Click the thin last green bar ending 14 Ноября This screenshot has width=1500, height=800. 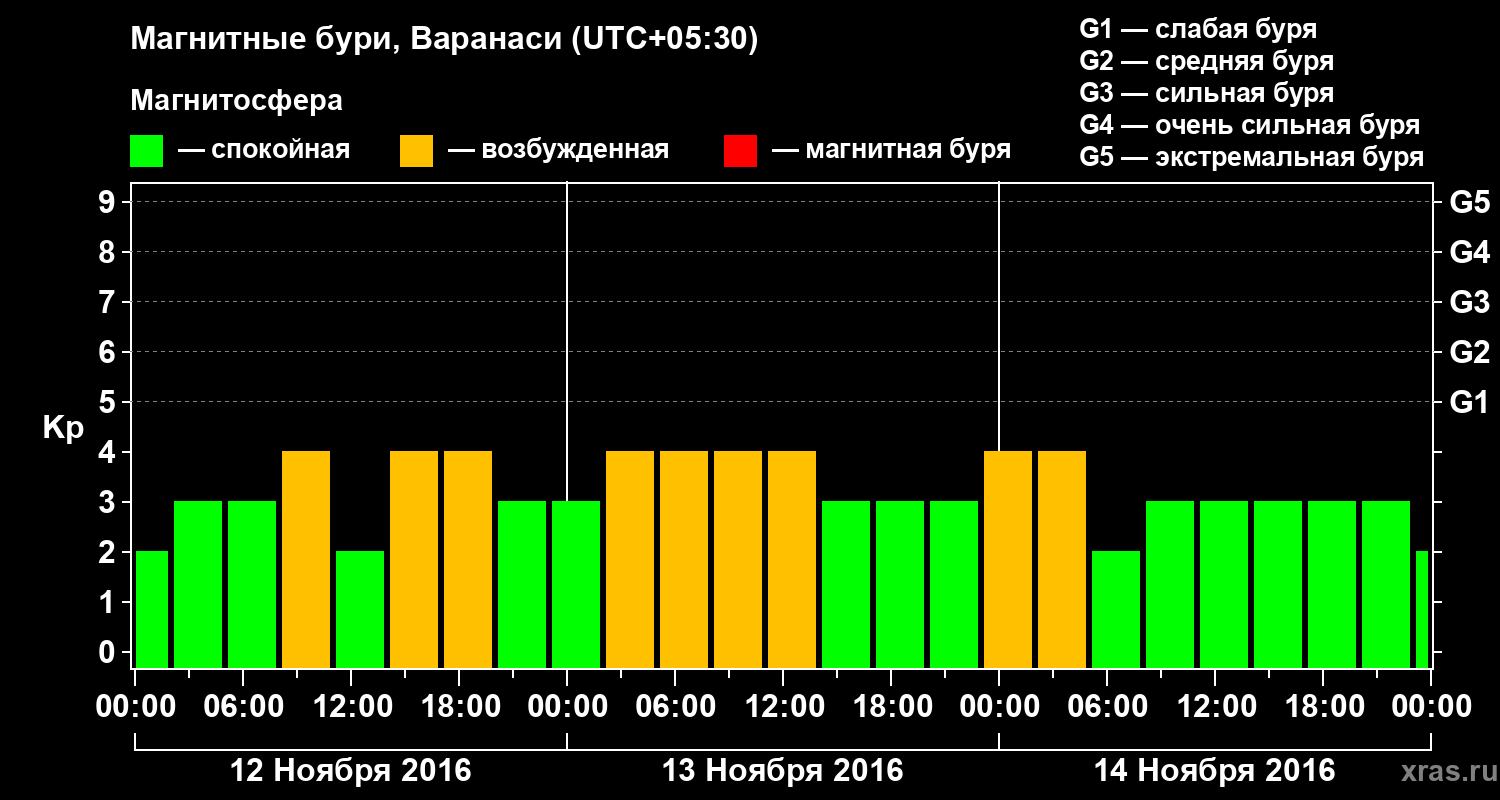(x=1422, y=609)
